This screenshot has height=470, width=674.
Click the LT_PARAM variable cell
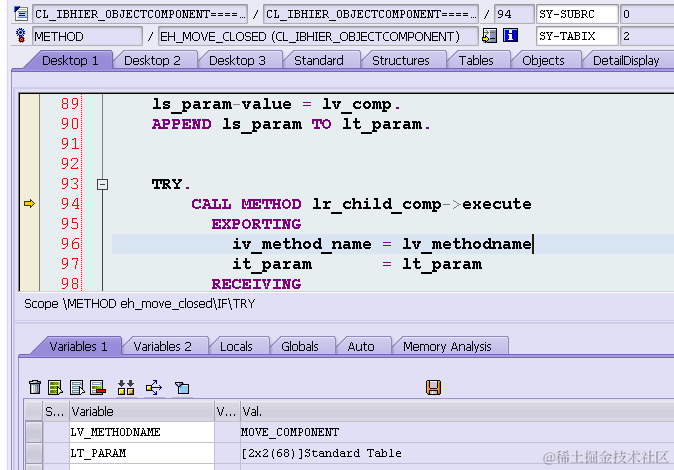[x=142, y=453]
